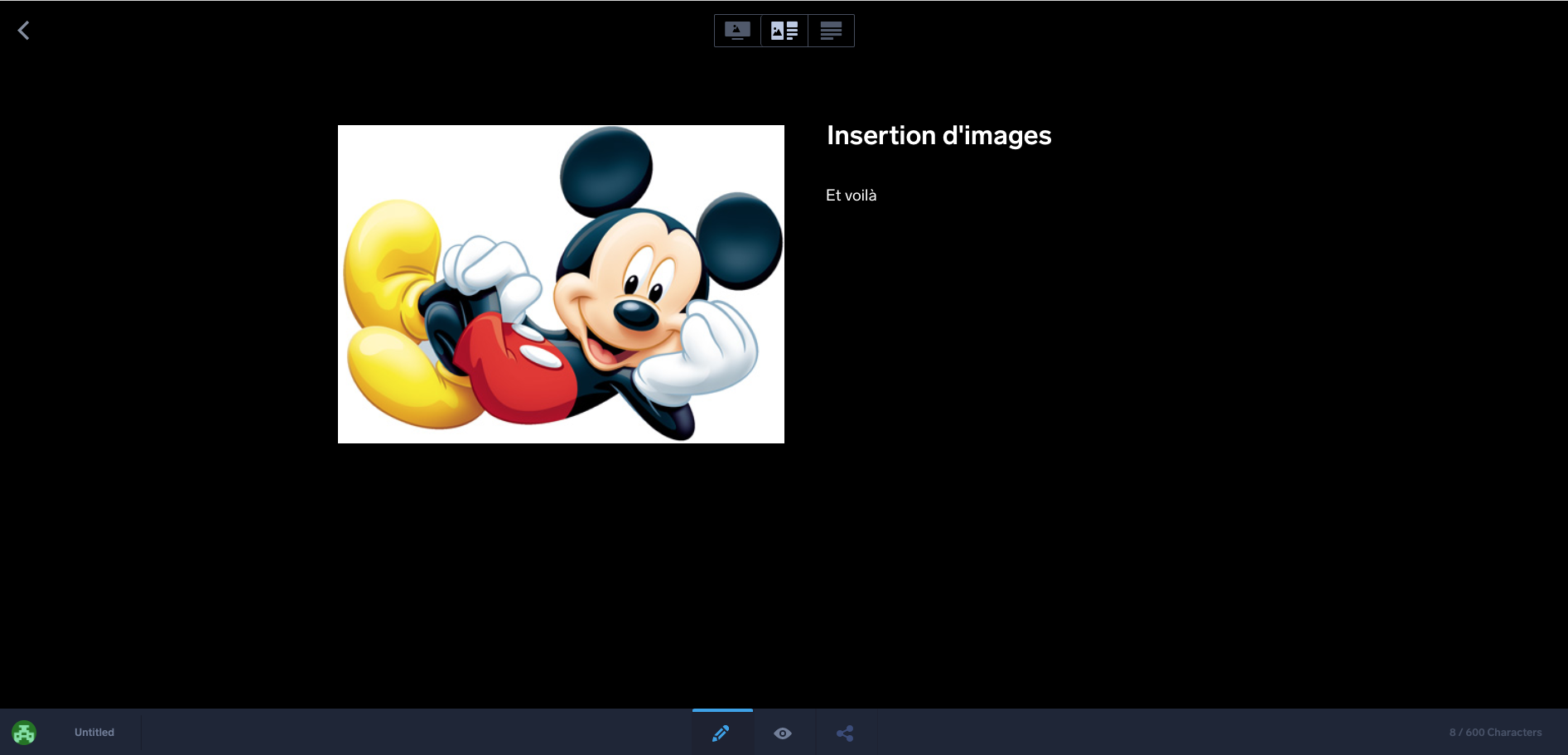Image resolution: width=1568 pixels, height=755 pixels.
Task: Click the "8 / 600 Characters" counter
Action: [1495, 733]
